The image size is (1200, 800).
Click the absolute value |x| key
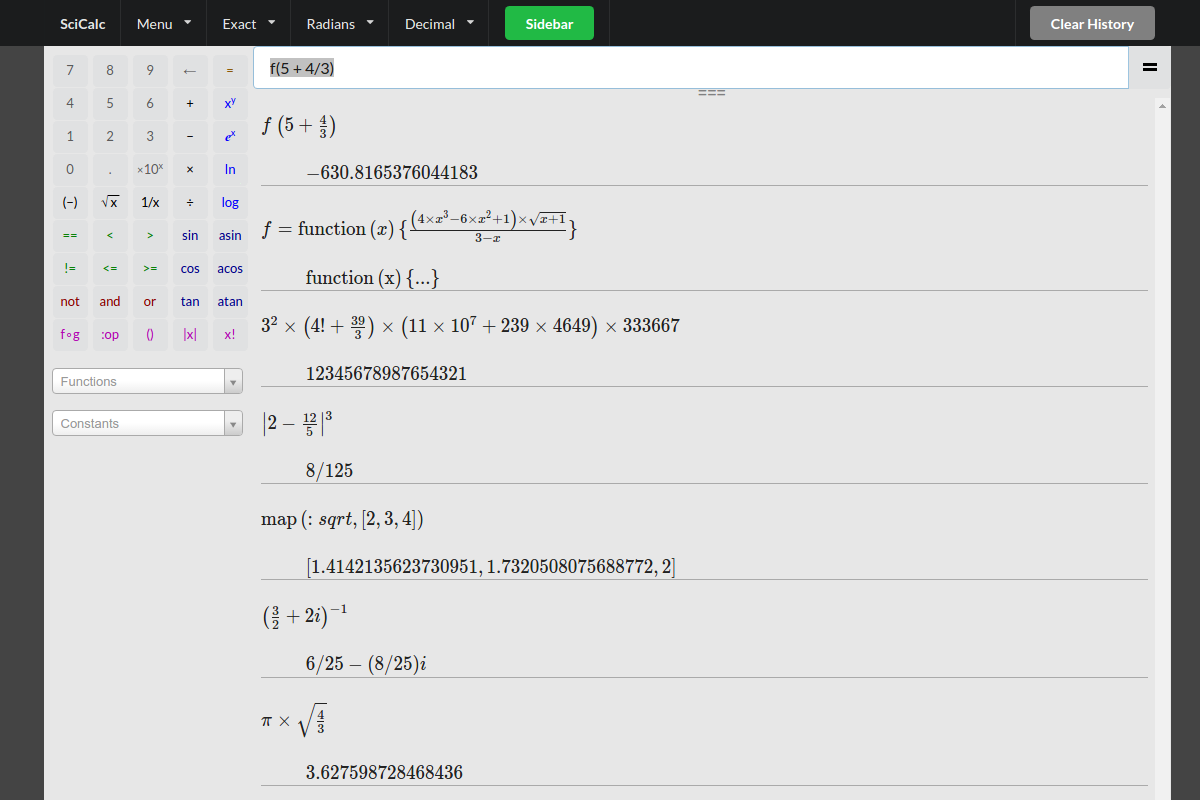190,335
